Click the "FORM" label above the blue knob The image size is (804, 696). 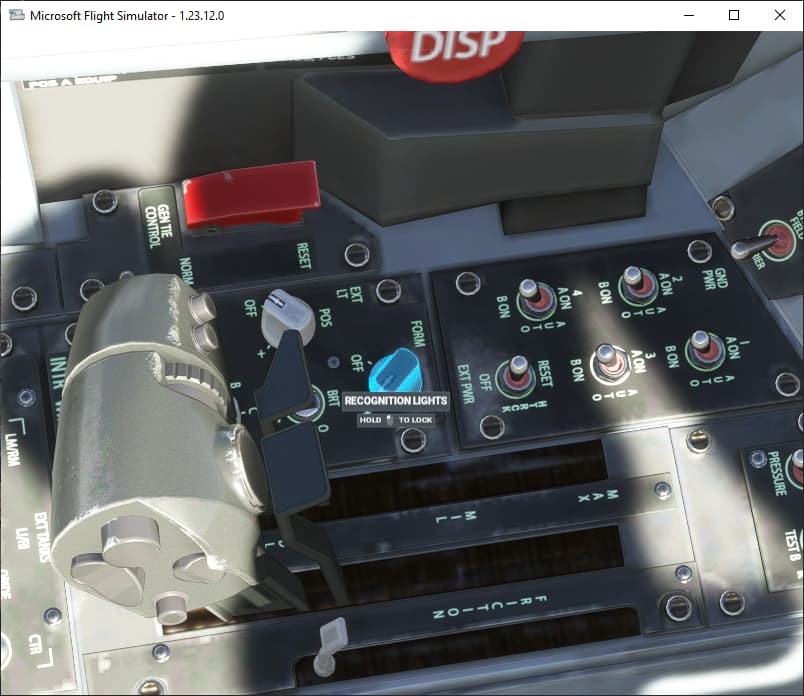tap(418, 333)
